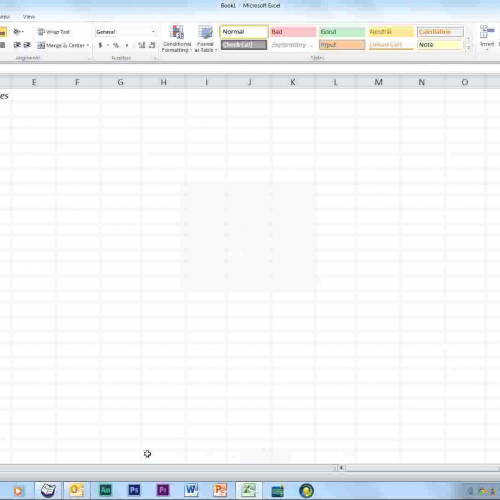Apply the Neutral cell style

coord(391,32)
